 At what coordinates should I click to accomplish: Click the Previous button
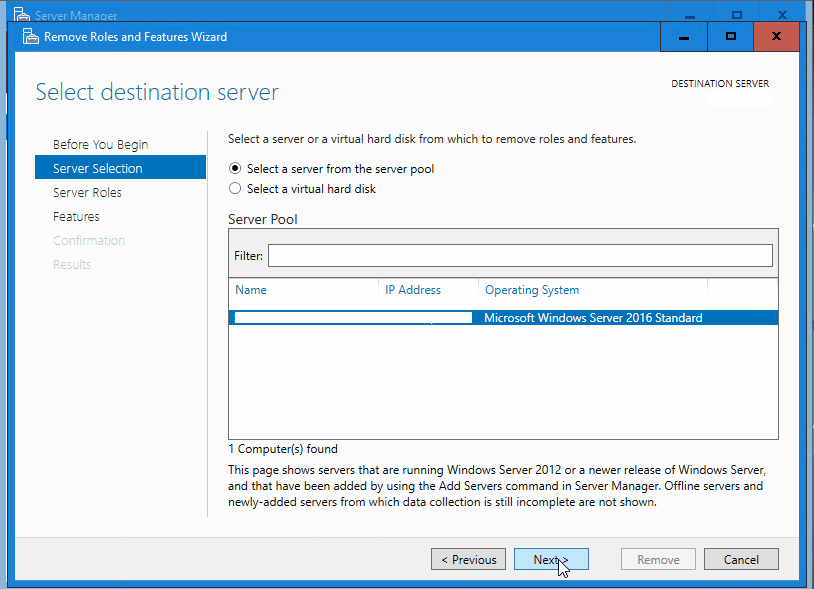[468, 559]
